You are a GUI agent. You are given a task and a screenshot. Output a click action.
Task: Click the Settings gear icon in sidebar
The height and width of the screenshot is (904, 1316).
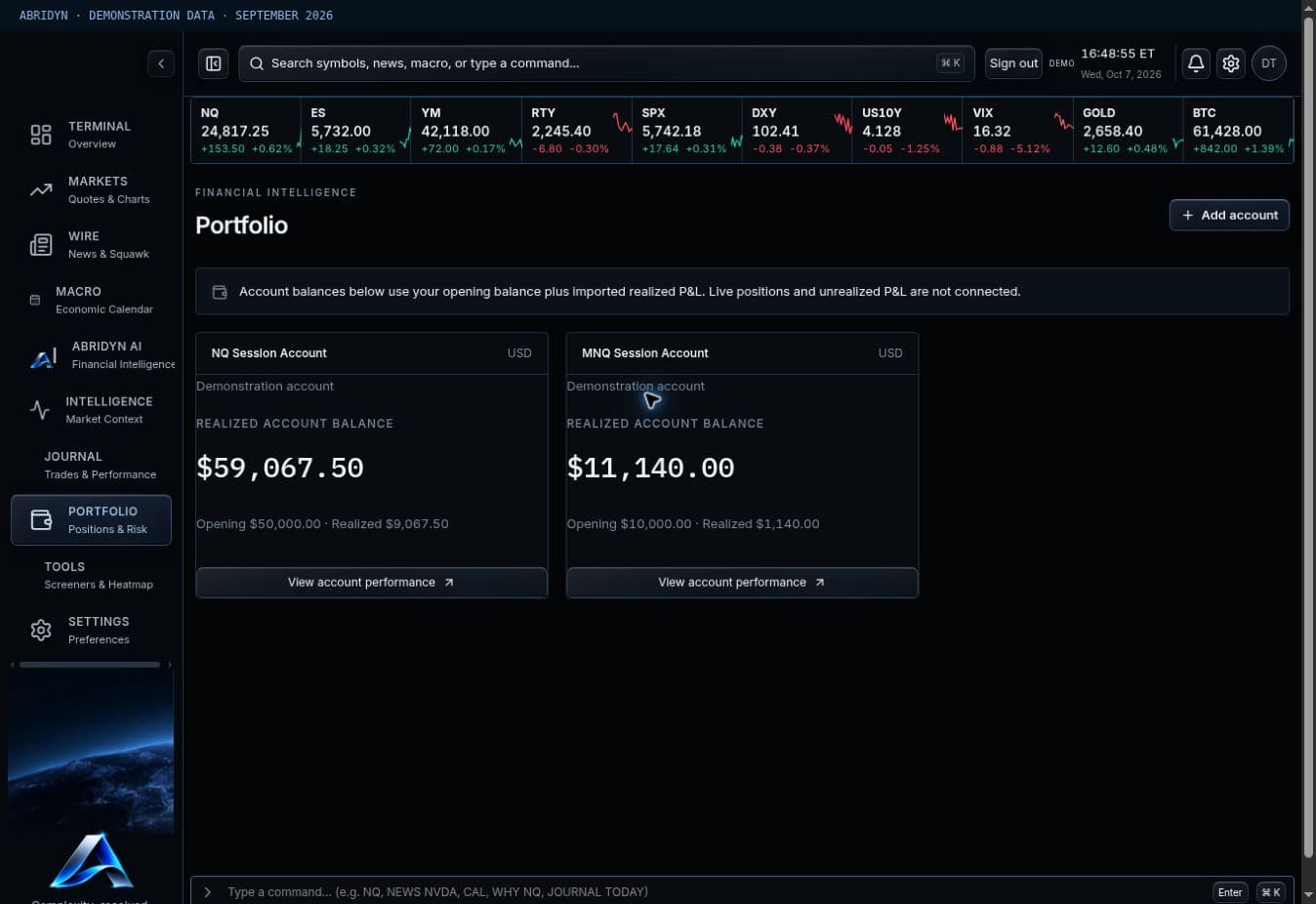pyautogui.click(x=41, y=631)
